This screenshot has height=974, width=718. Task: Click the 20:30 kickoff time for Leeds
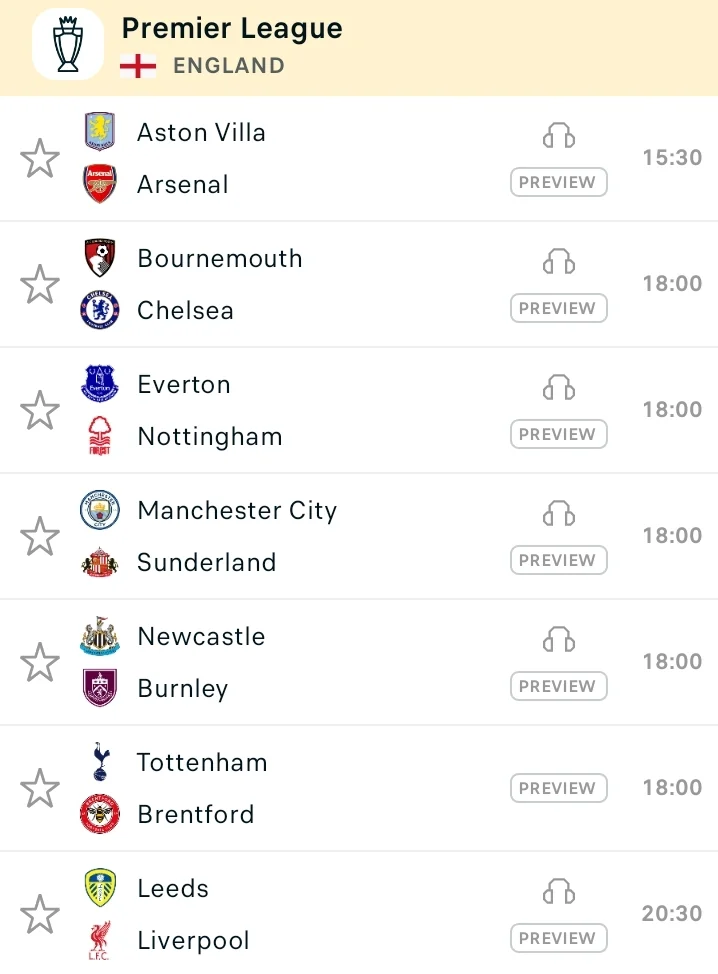672,914
